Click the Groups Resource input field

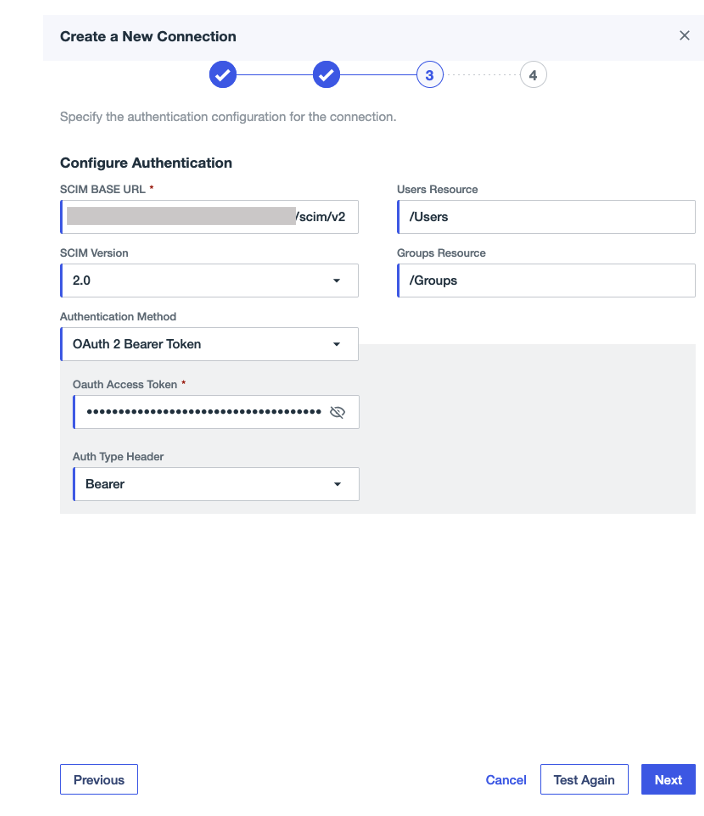tap(545, 280)
